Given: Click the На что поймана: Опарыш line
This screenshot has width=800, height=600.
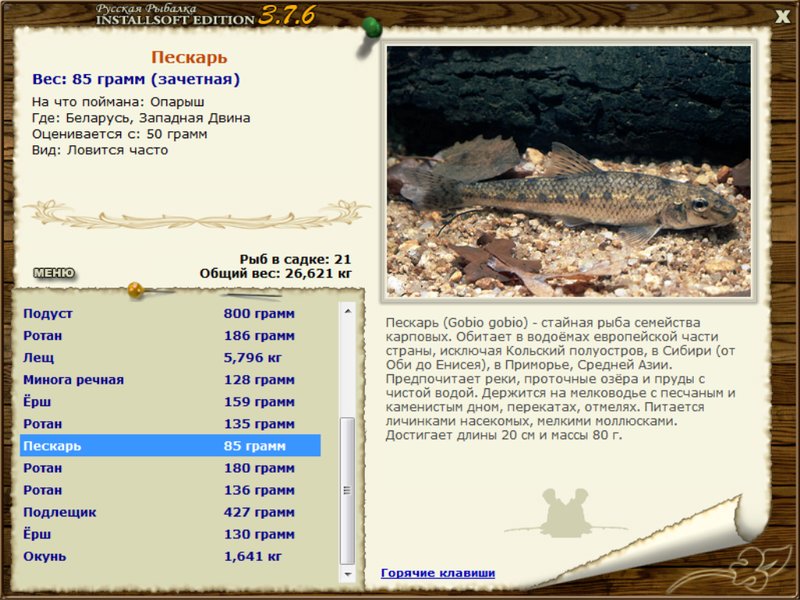Looking at the screenshot, I should (x=118, y=102).
